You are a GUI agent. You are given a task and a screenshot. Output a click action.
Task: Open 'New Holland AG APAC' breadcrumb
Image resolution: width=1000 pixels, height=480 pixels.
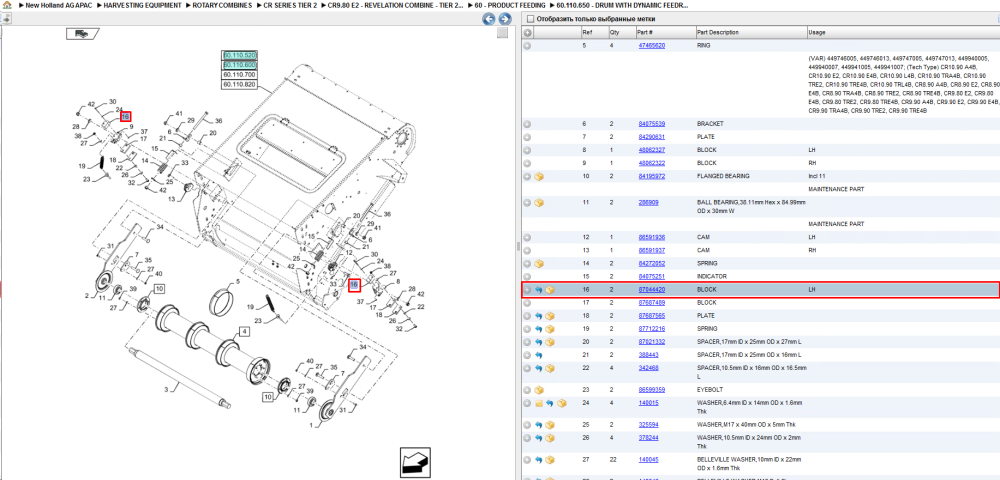(59, 4)
